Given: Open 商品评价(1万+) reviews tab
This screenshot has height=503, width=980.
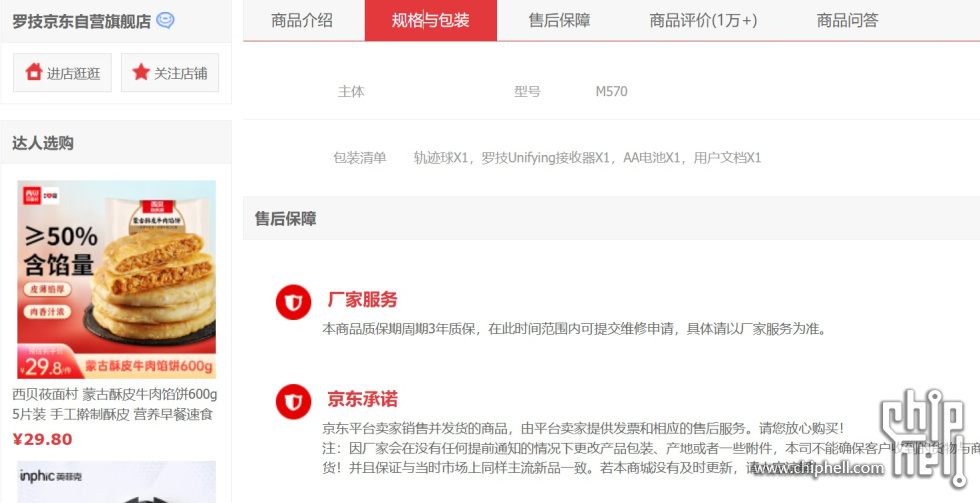Looking at the screenshot, I should click(x=703, y=21).
